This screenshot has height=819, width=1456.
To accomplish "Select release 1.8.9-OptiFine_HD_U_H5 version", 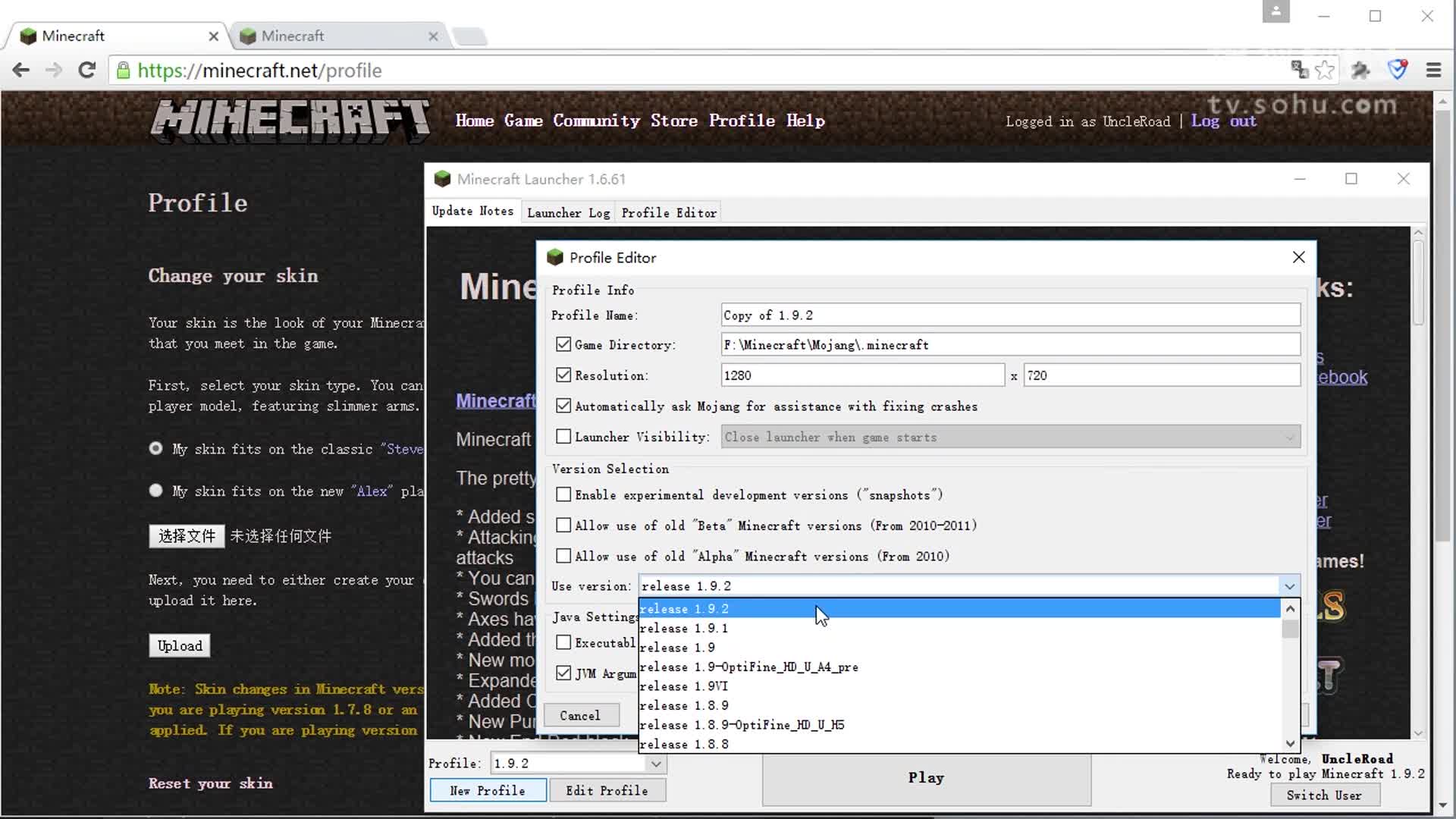I will (x=959, y=724).
